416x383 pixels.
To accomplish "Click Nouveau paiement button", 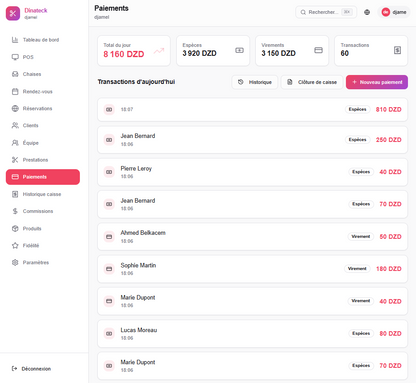I will click(x=377, y=82).
